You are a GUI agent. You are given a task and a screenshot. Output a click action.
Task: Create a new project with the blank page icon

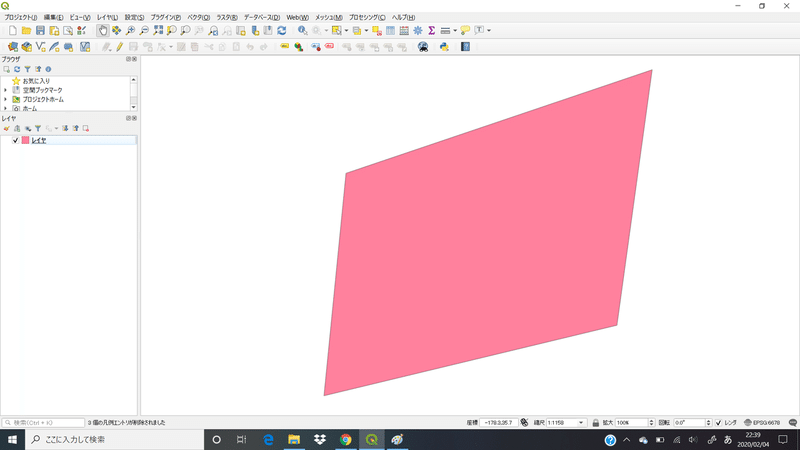pos(13,31)
